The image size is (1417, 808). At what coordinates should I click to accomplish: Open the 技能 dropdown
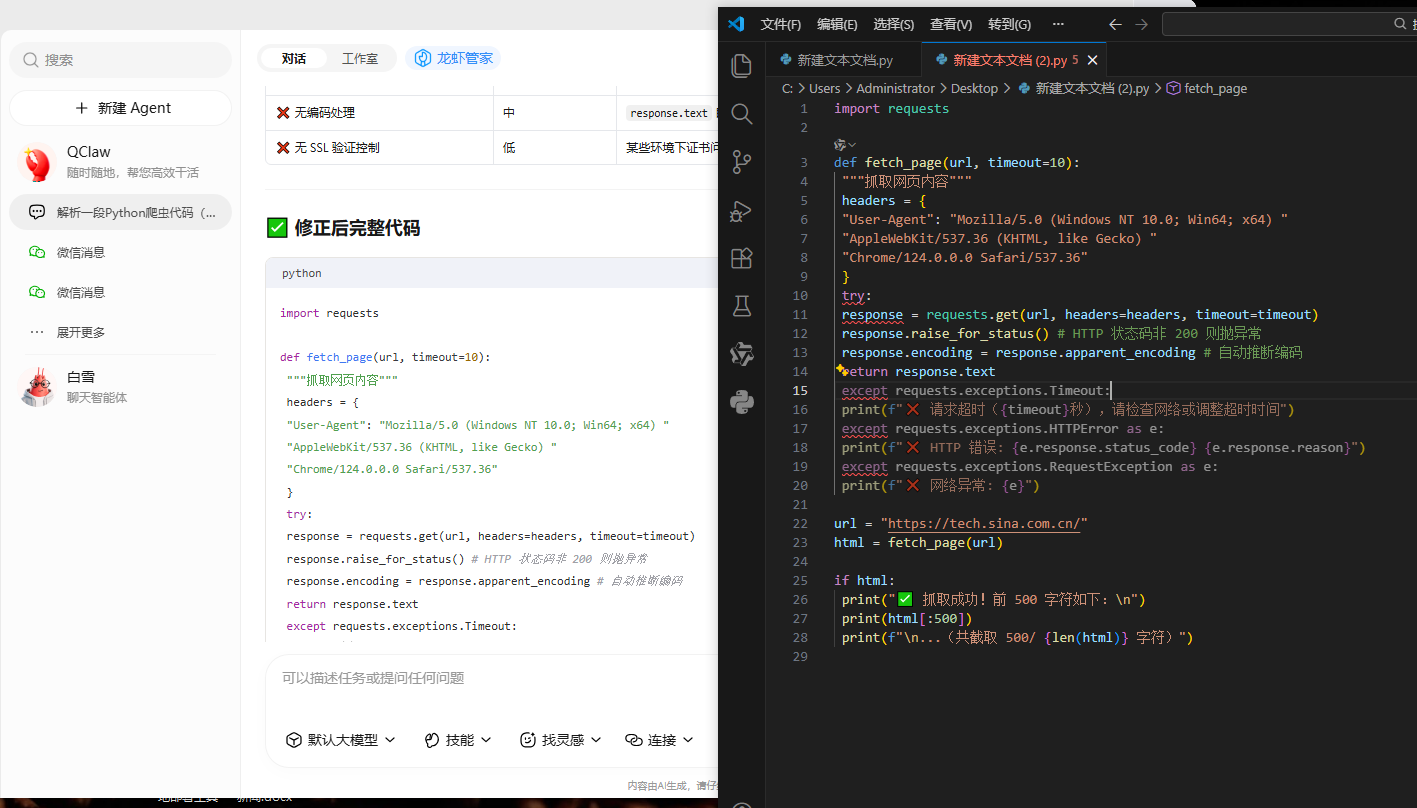pyautogui.click(x=458, y=740)
